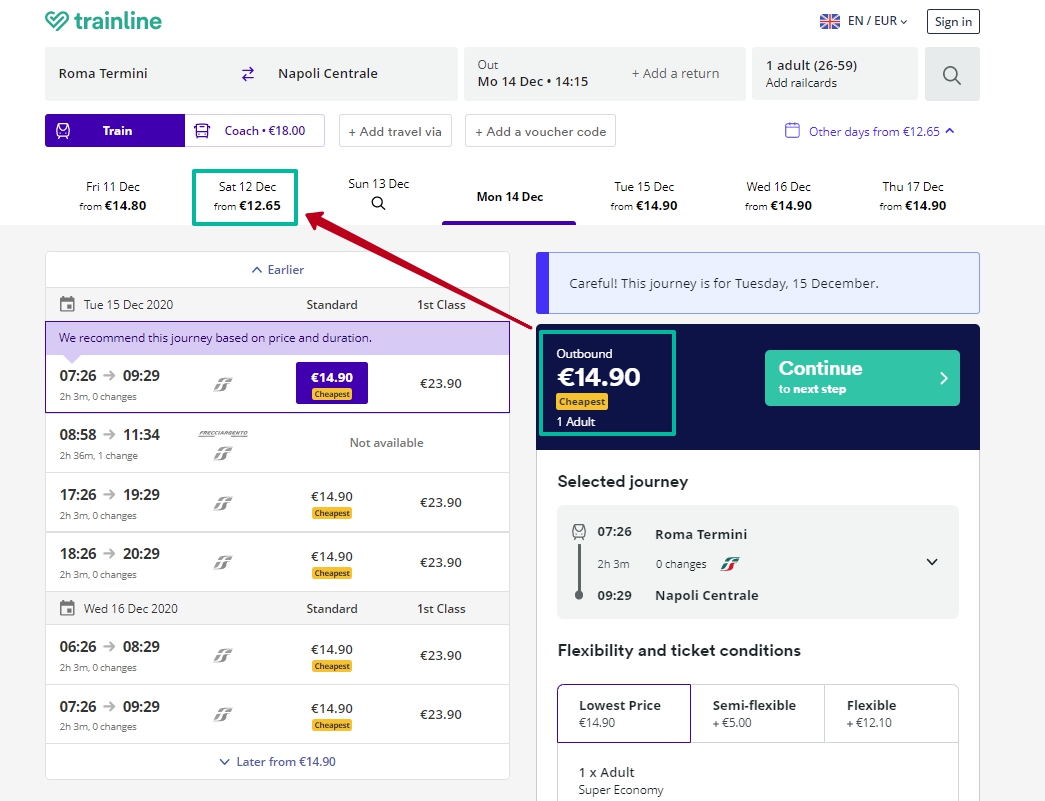This screenshot has width=1045, height=801.
Task: Click + Add a return
Action: [675, 74]
